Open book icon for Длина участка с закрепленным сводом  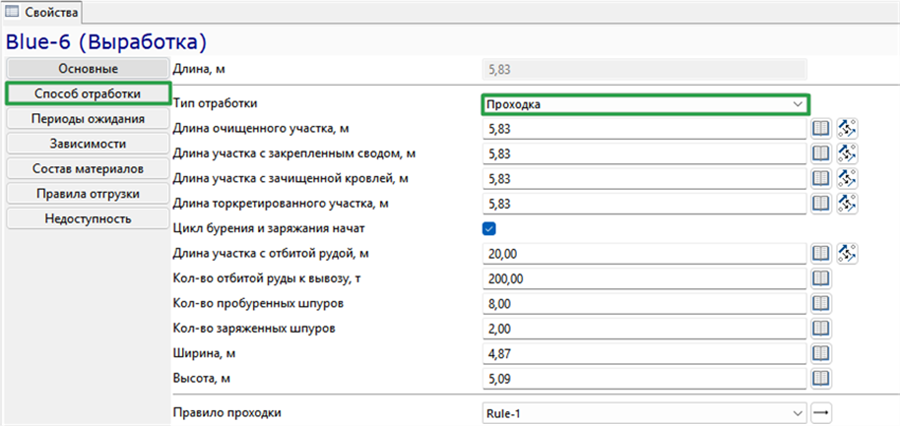pyautogui.click(x=821, y=154)
